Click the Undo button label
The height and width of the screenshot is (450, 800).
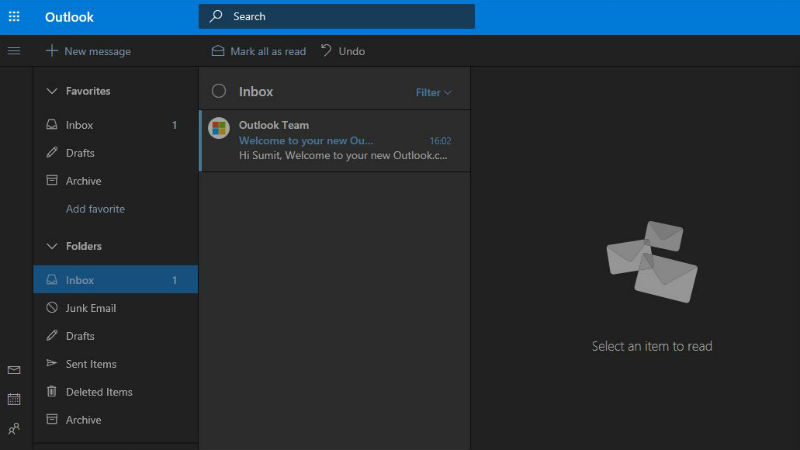pos(352,51)
